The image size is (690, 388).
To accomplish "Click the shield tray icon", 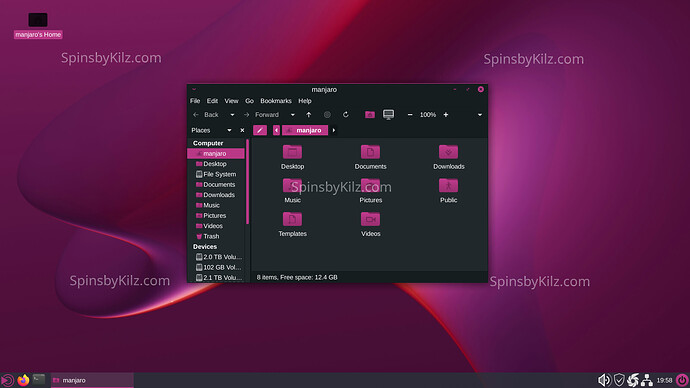I will 619,380.
